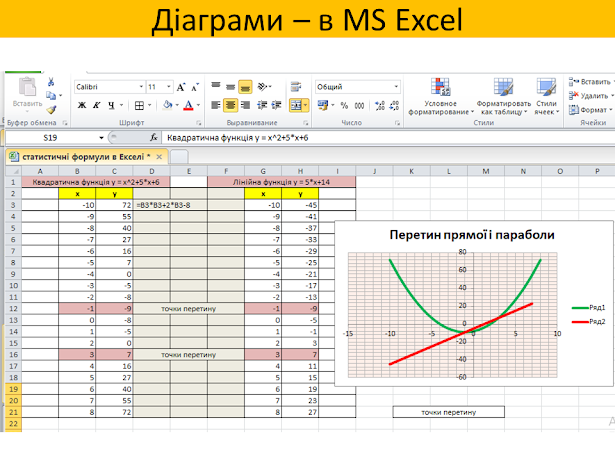615x461 pixels.
Task: Click the chart title Перетин прямої і параболи
Action: pyautogui.click(x=472, y=235)
